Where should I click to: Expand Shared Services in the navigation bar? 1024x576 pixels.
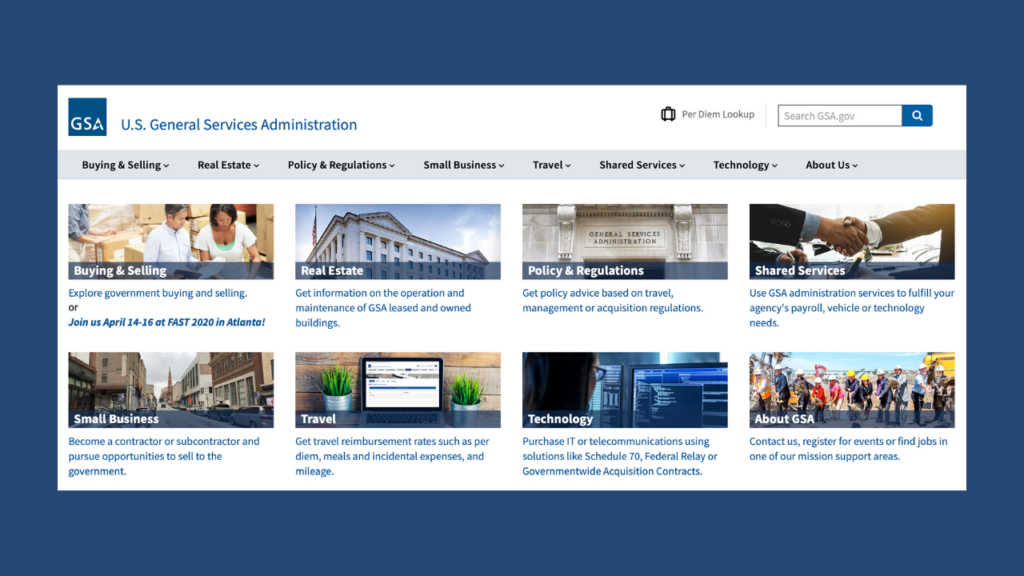(642, 165)
